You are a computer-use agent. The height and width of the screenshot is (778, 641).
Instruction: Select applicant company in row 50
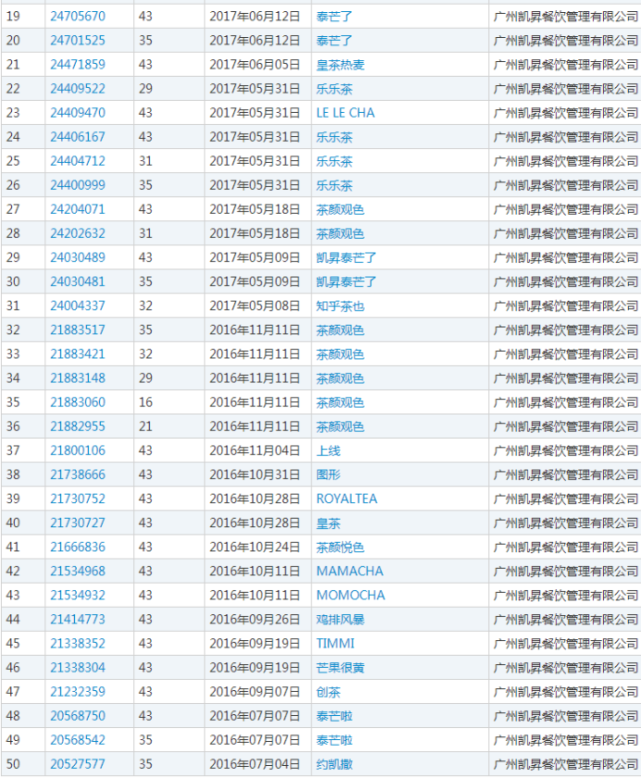tap(566, 765)
